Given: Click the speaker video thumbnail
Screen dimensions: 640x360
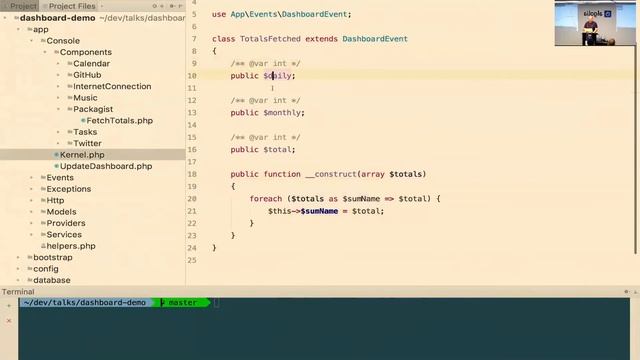Looking at the screenshot, I should click(595, 23).
